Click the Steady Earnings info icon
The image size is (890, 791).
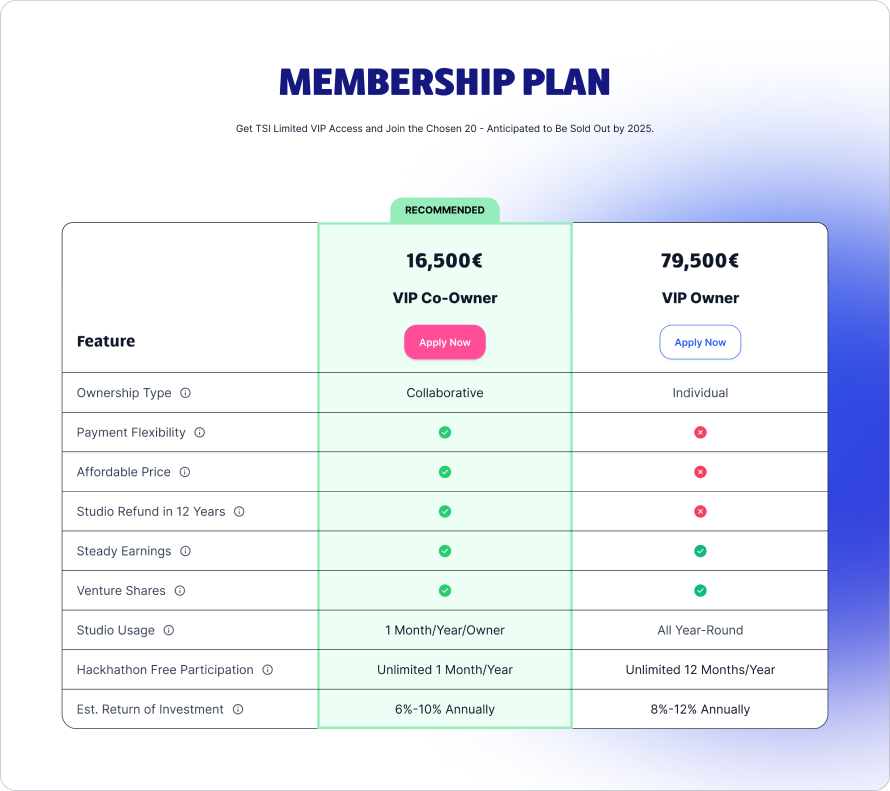[x=186, y=551]
